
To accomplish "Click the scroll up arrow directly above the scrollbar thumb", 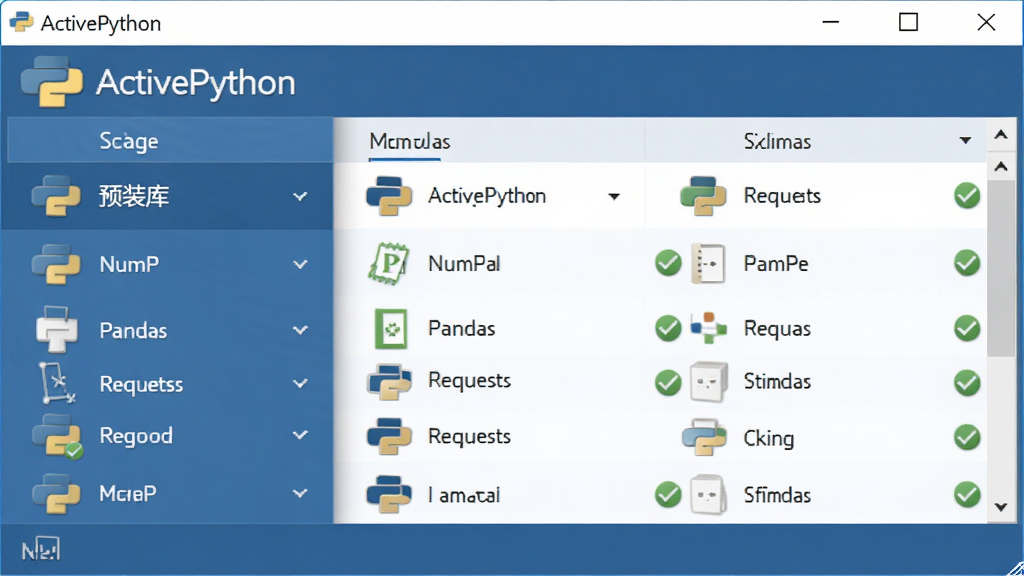I will pos(1000,166).
